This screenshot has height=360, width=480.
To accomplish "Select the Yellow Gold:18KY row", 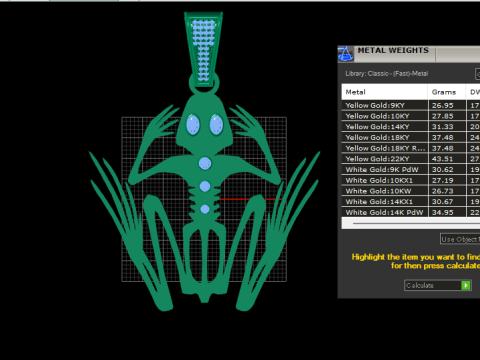I will click(x=411, y=137).
